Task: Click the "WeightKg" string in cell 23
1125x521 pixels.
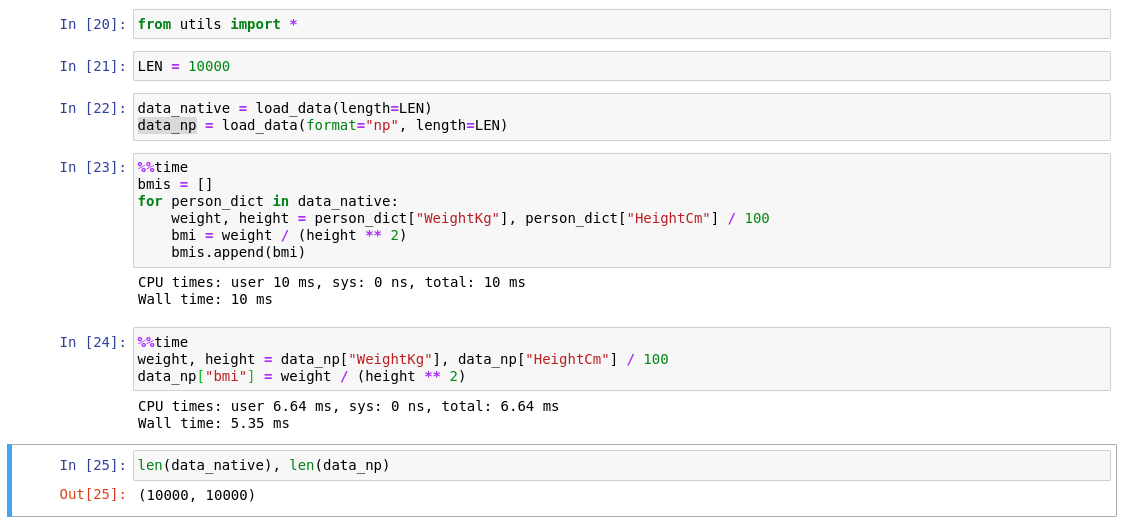Action: coord(458,218)
